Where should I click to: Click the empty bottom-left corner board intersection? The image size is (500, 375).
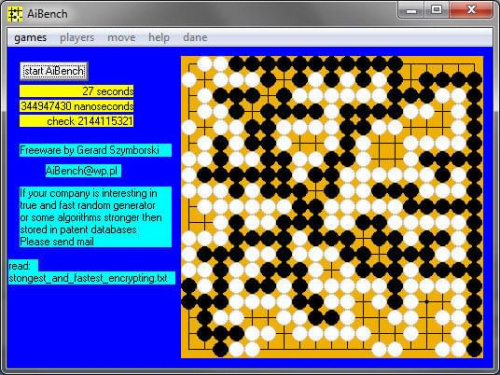pos(189,349)
